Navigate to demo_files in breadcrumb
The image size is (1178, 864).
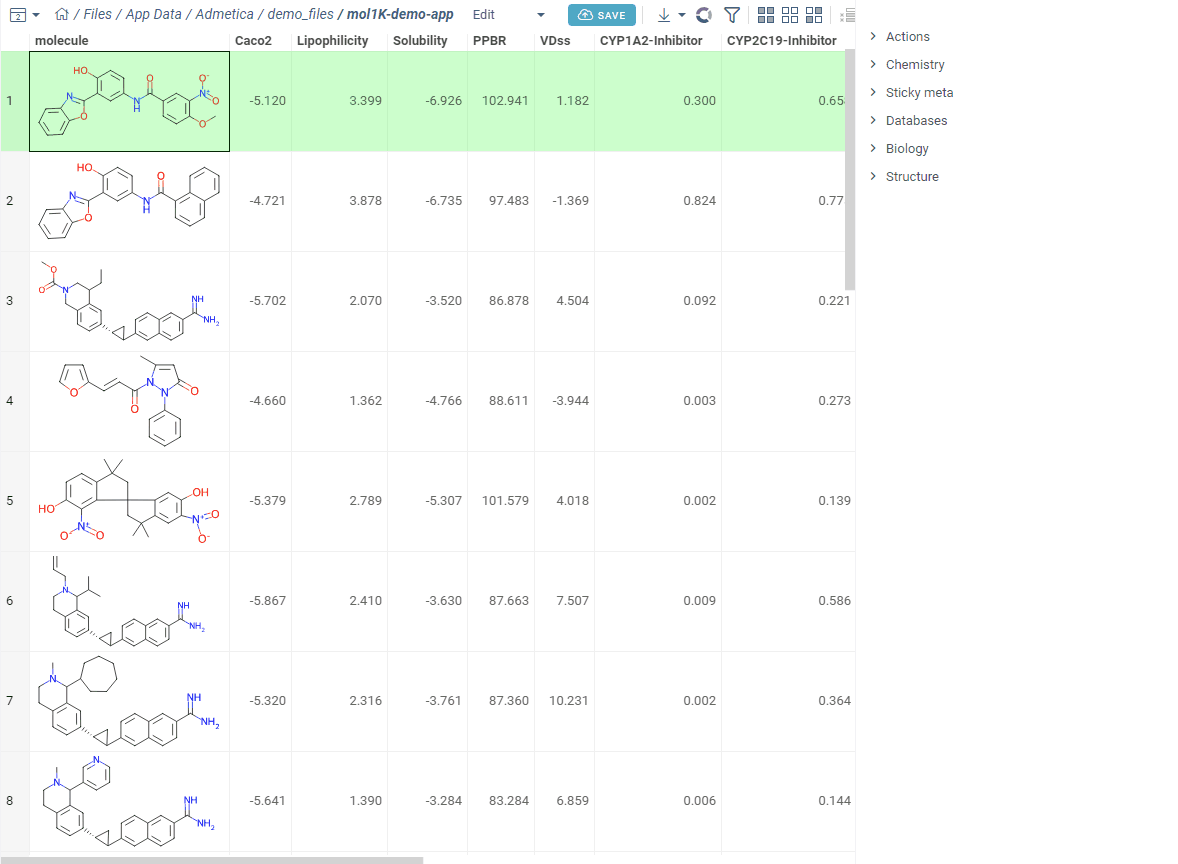tap(300, 15)
